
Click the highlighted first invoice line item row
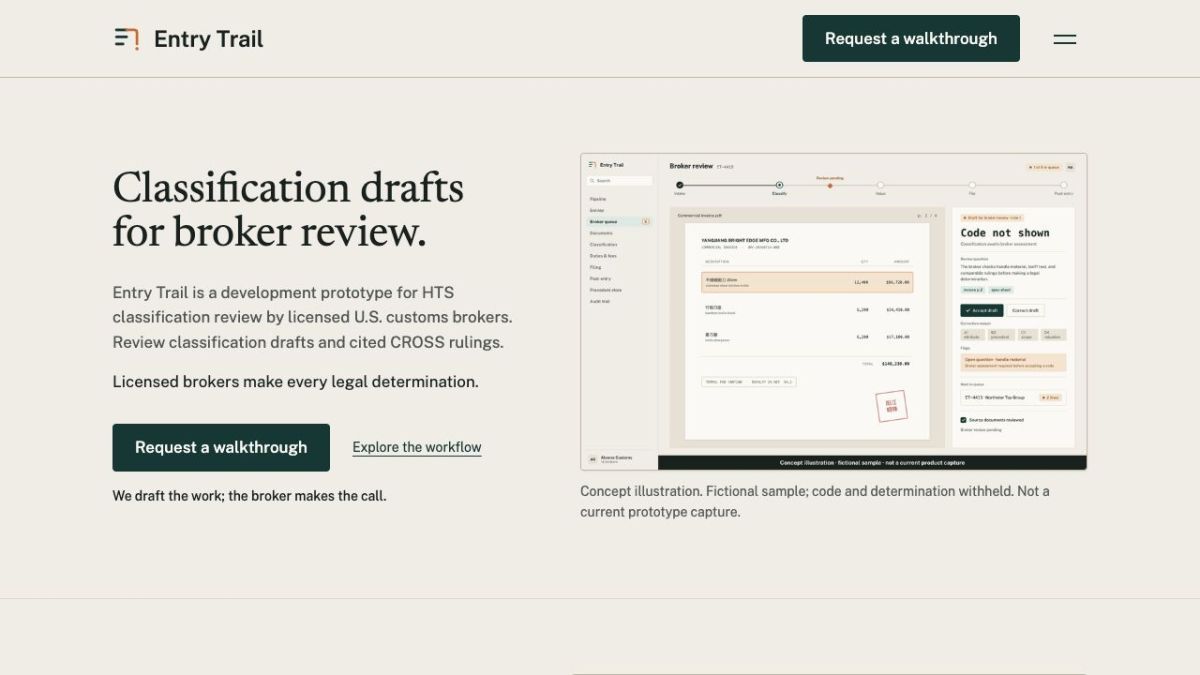[x=807, y=282]
